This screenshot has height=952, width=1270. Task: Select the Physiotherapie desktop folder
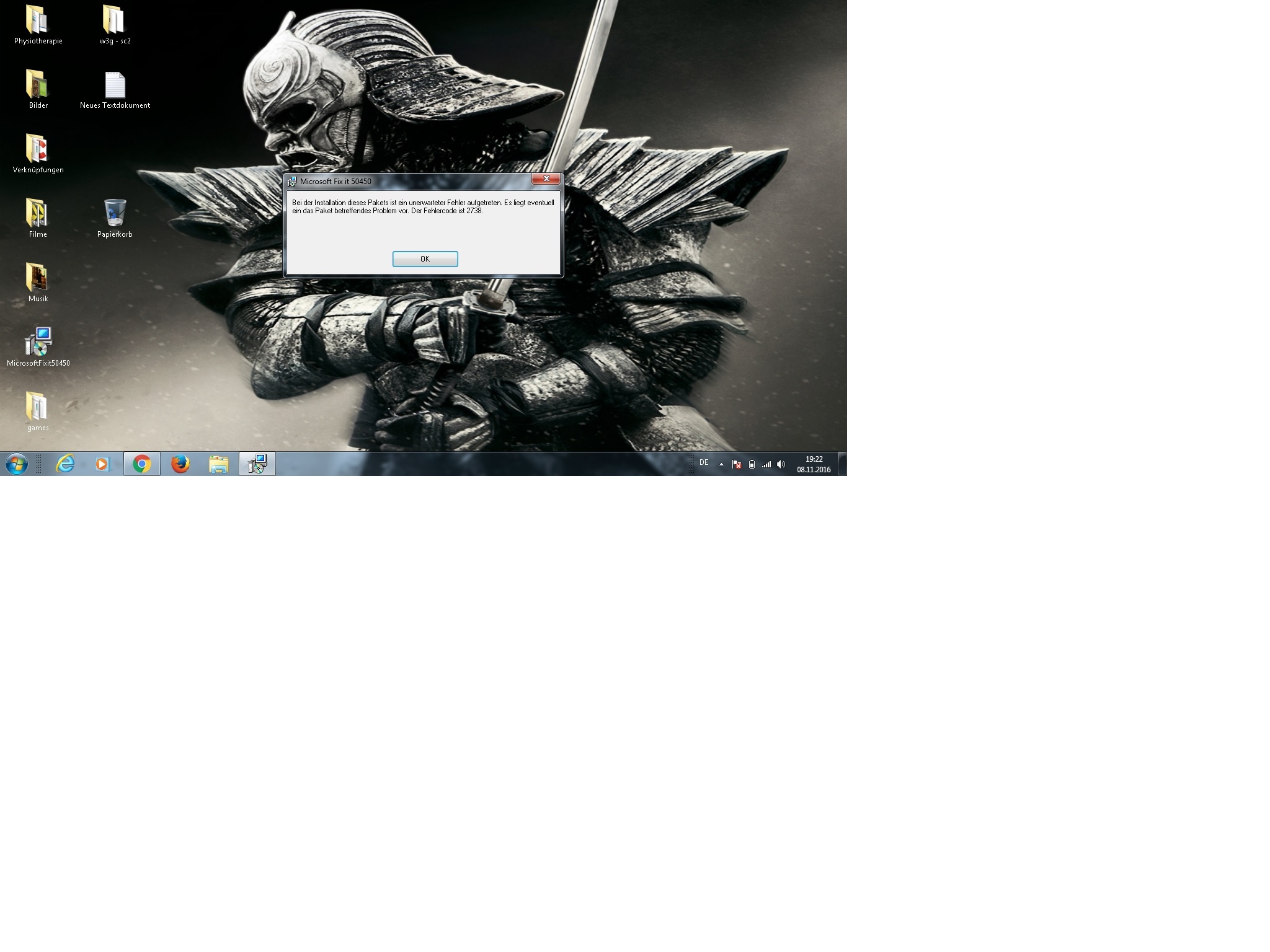[38, 25]
